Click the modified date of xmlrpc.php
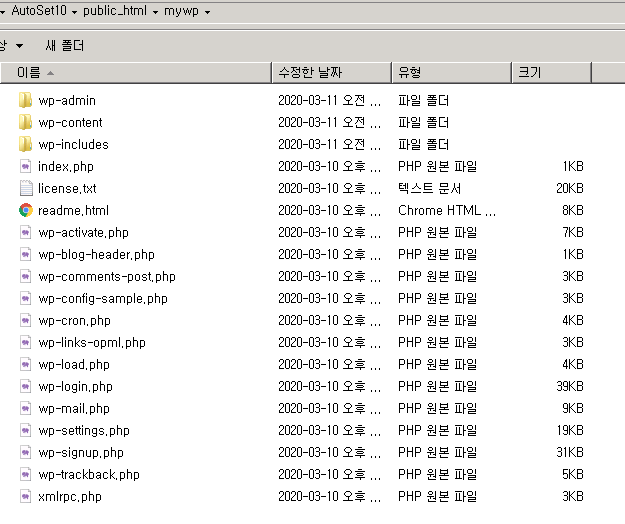 [329, 497]
